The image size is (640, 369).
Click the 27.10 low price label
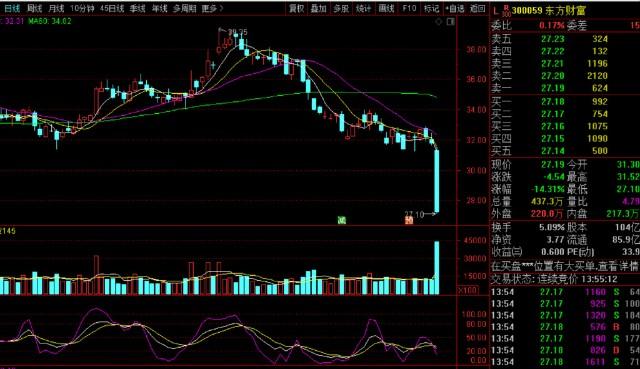point(414,214)
